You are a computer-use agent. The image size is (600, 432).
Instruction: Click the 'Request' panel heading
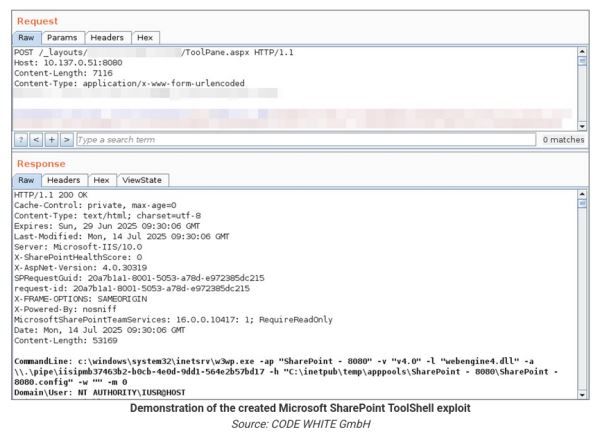(x=38, y=21)
